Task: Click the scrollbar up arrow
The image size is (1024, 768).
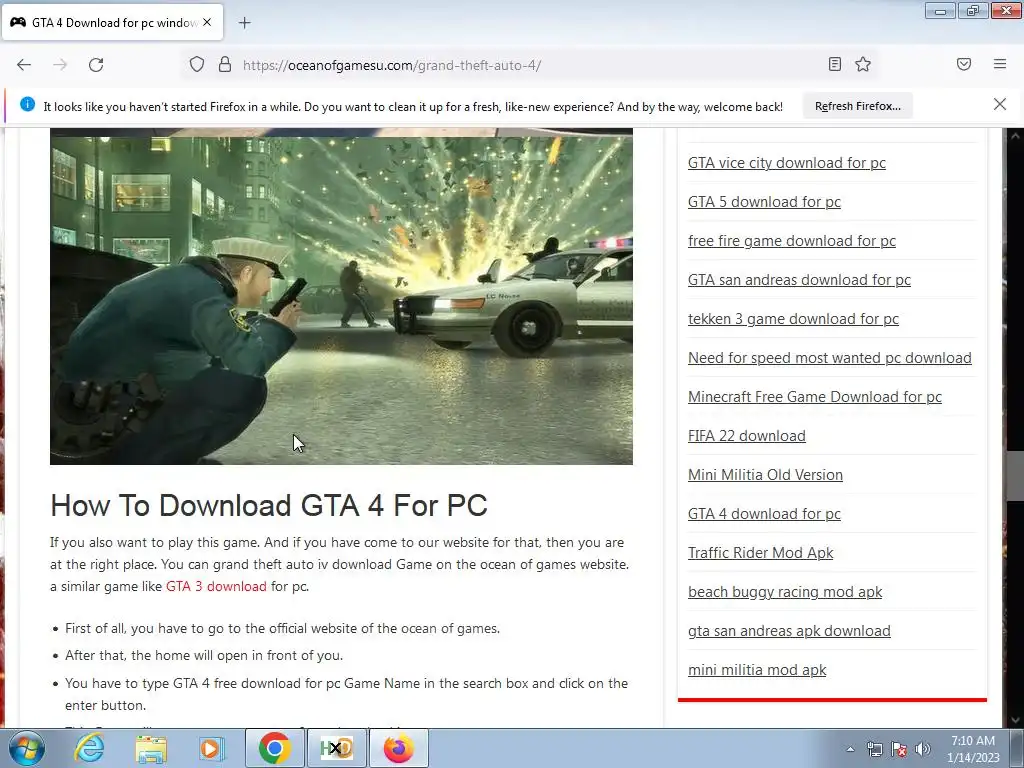Action: [x=1015, y=136]
